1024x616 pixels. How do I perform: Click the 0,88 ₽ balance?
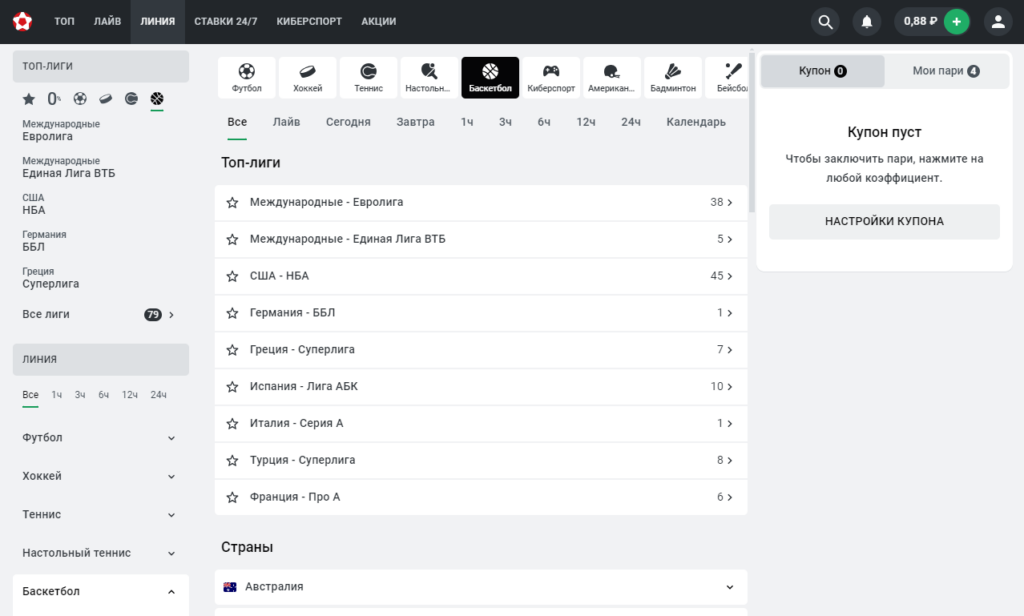(920, 22)
